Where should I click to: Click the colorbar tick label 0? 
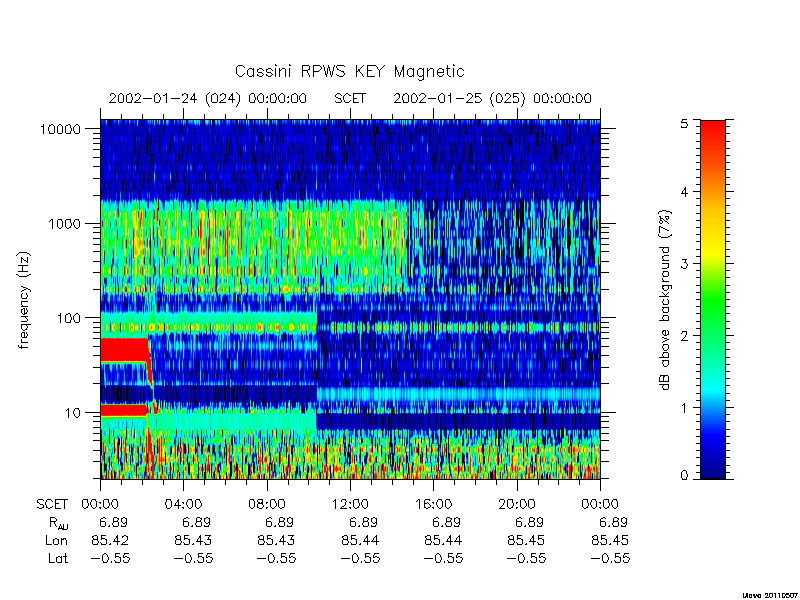pos(684,476)
